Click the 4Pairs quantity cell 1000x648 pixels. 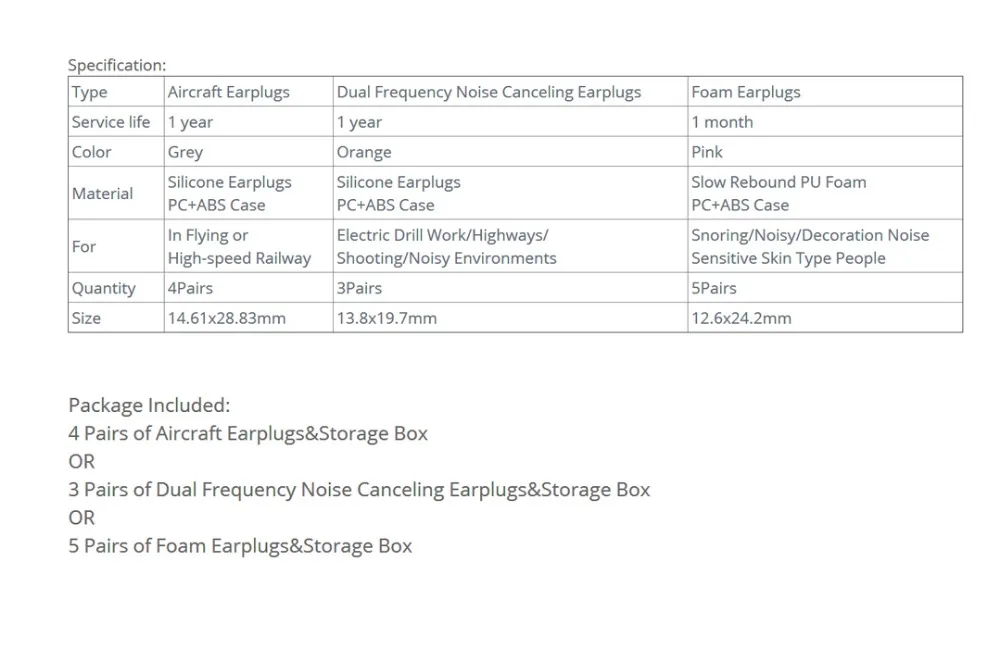pos(248,288)
